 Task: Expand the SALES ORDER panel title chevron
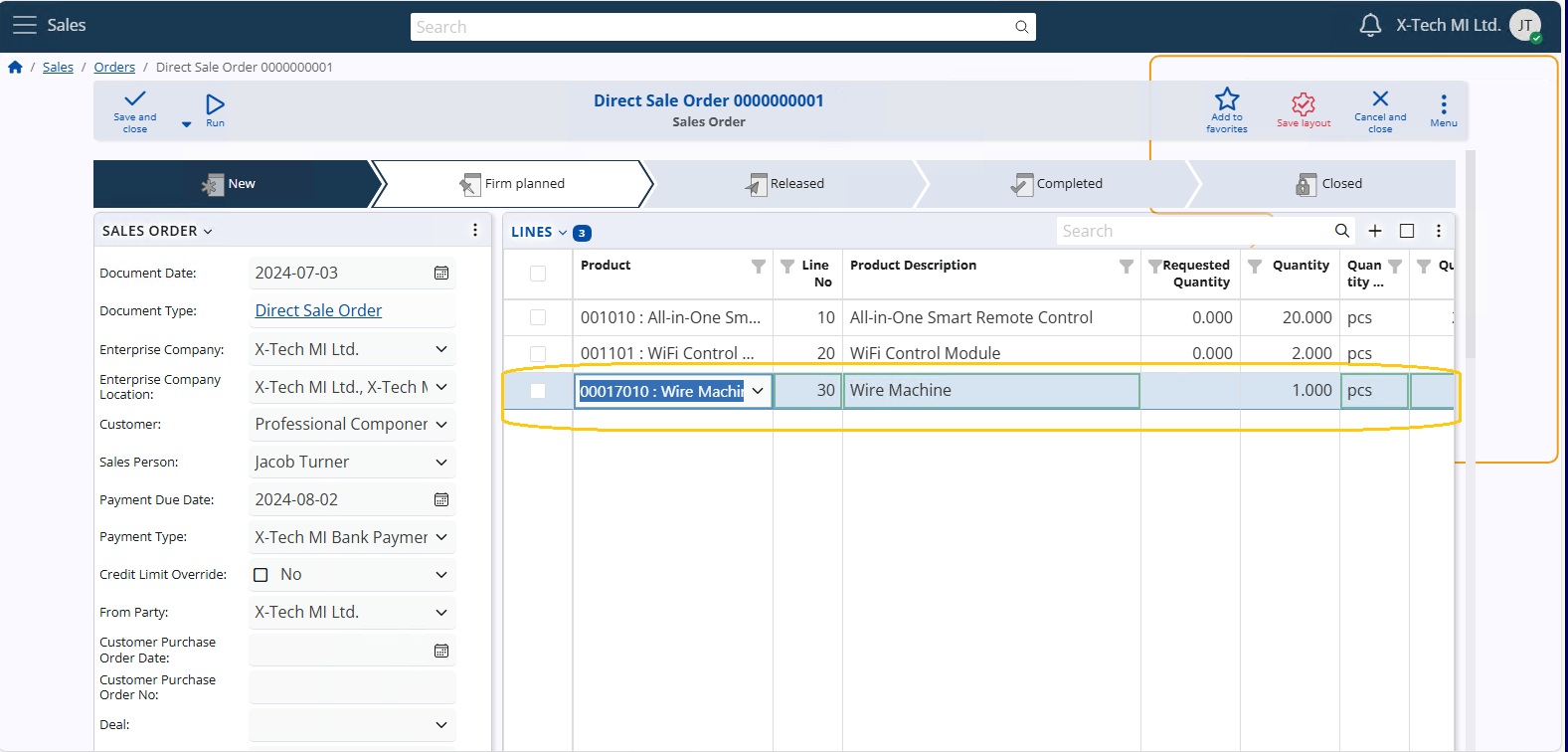[208, 231]
